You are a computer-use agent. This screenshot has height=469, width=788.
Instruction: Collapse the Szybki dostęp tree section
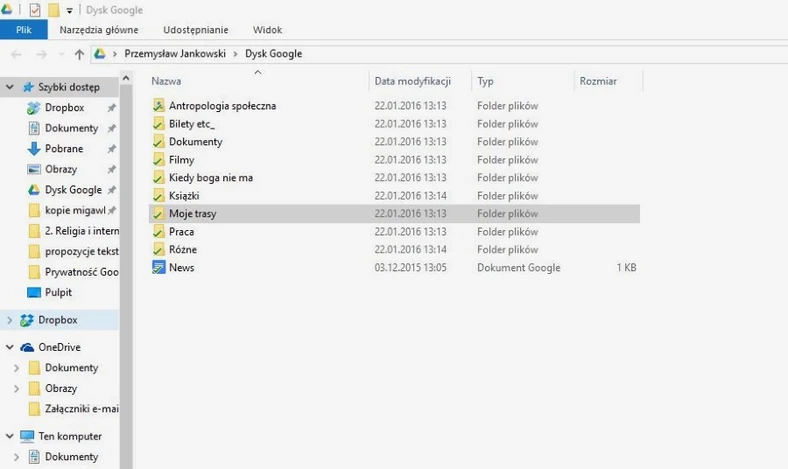click(9, 87)
